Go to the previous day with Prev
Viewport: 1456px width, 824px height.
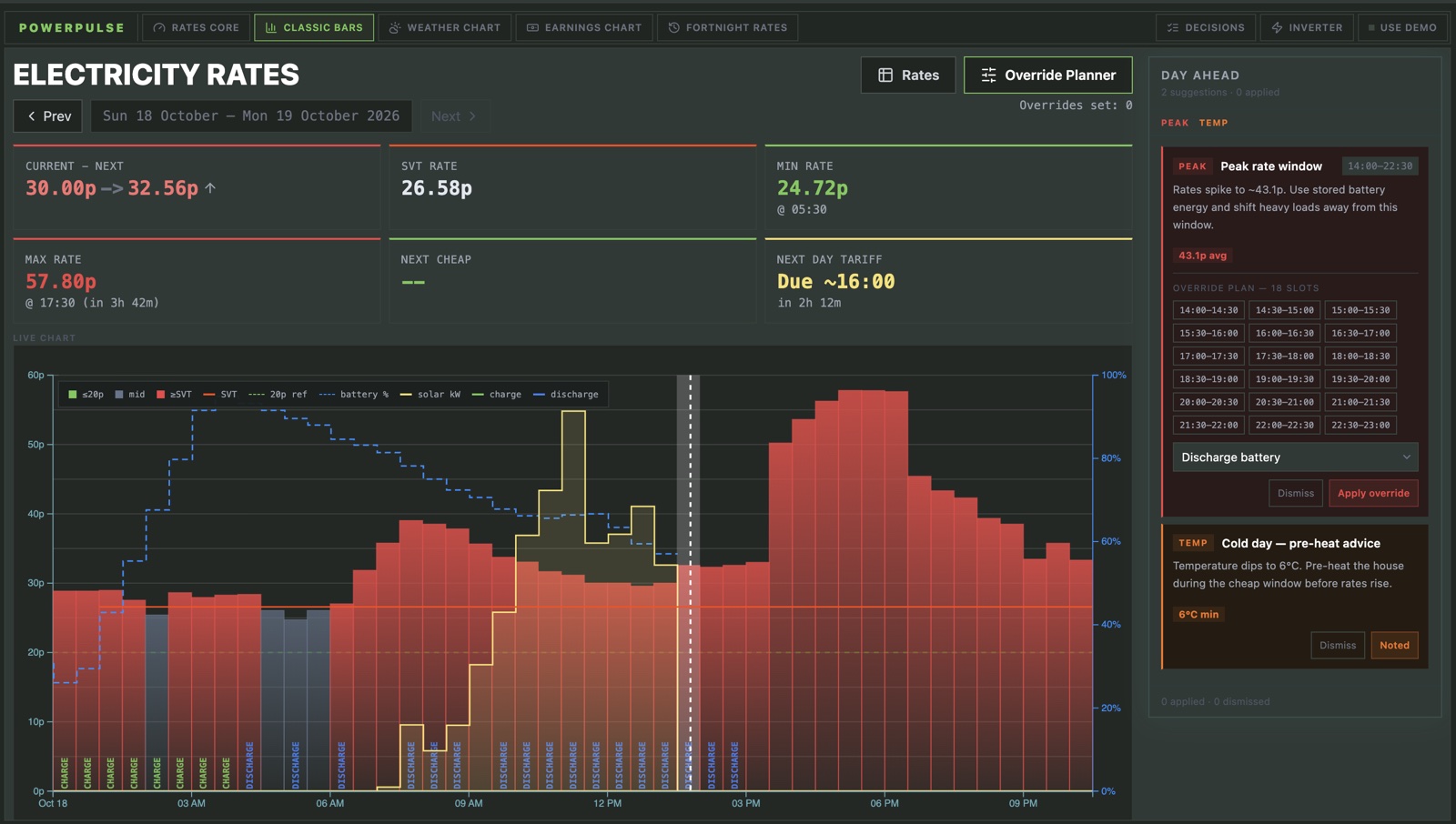click(48, 116)
